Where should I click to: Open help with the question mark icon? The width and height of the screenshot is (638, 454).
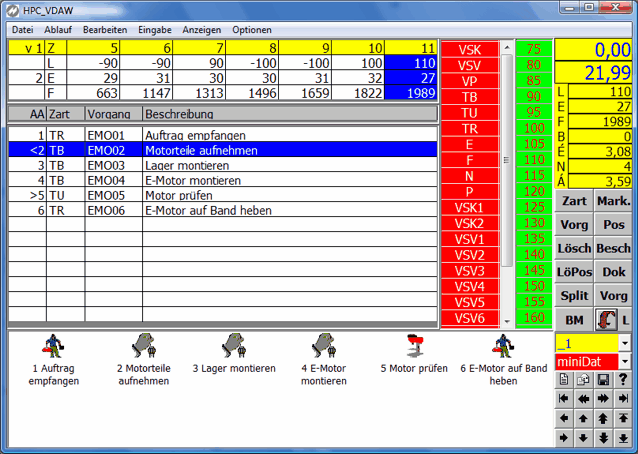click(x=622, y=379)
